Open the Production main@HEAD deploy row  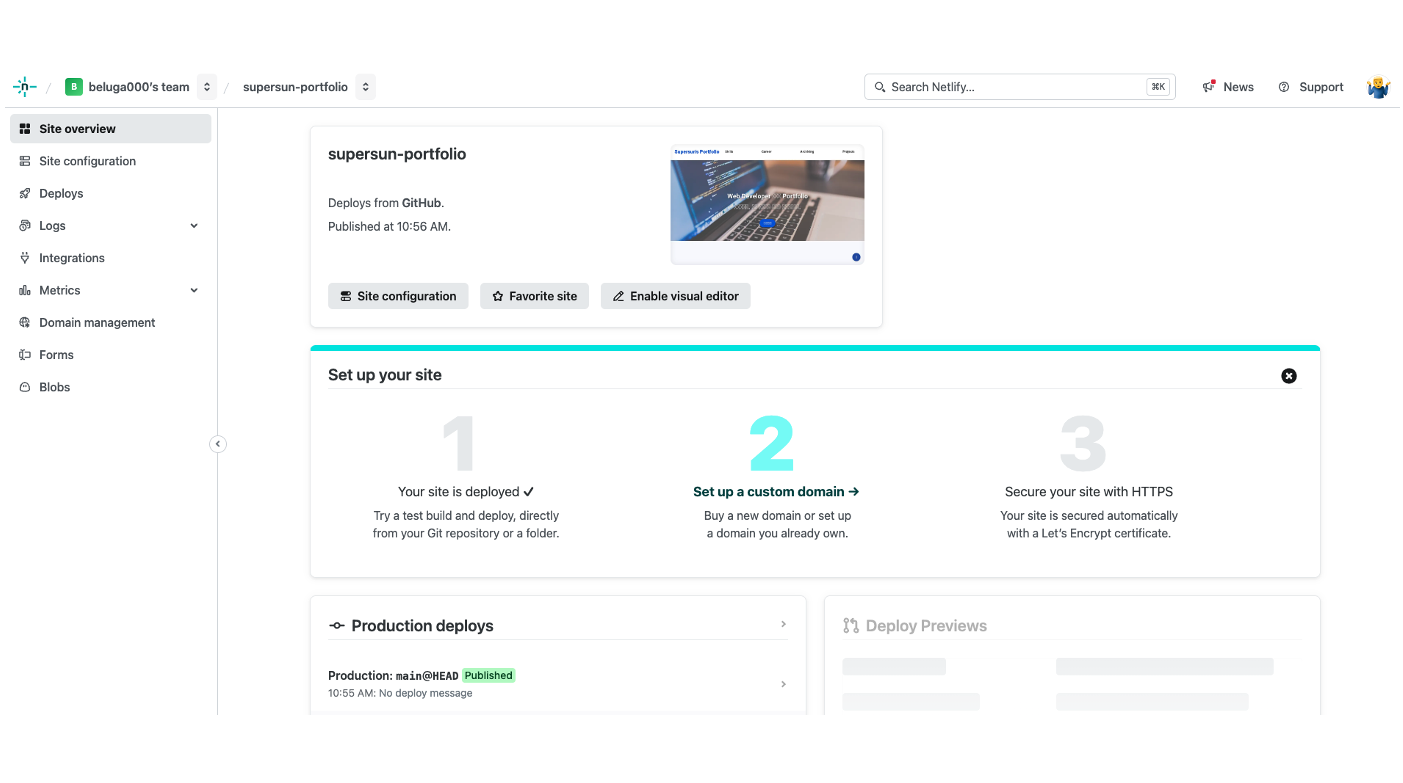coord(558,684)
